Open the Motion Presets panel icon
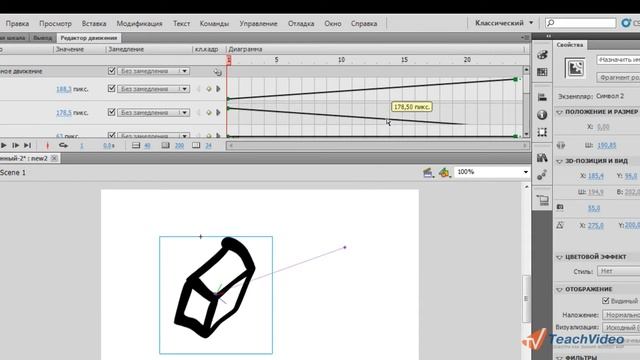The image size is (640, 360). (542, 176)
